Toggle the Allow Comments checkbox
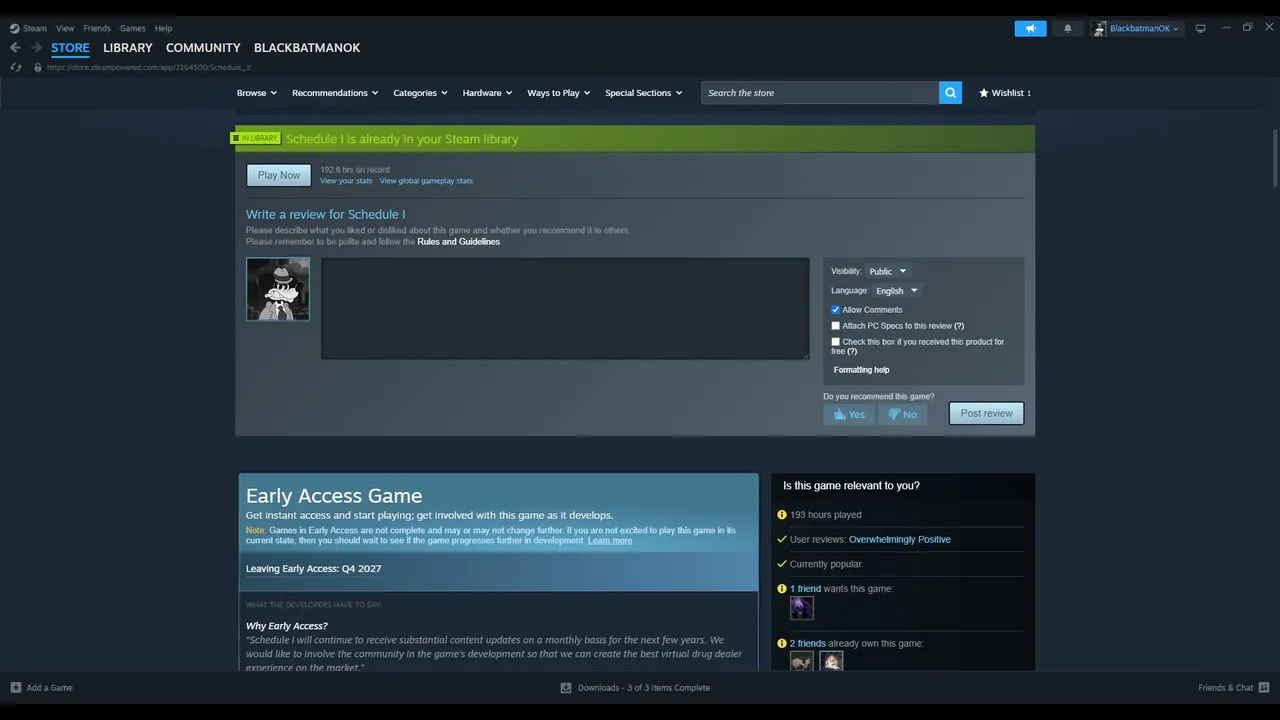Screen dimensions: 1280x720 pyautogui.click(x=836, y=310)
